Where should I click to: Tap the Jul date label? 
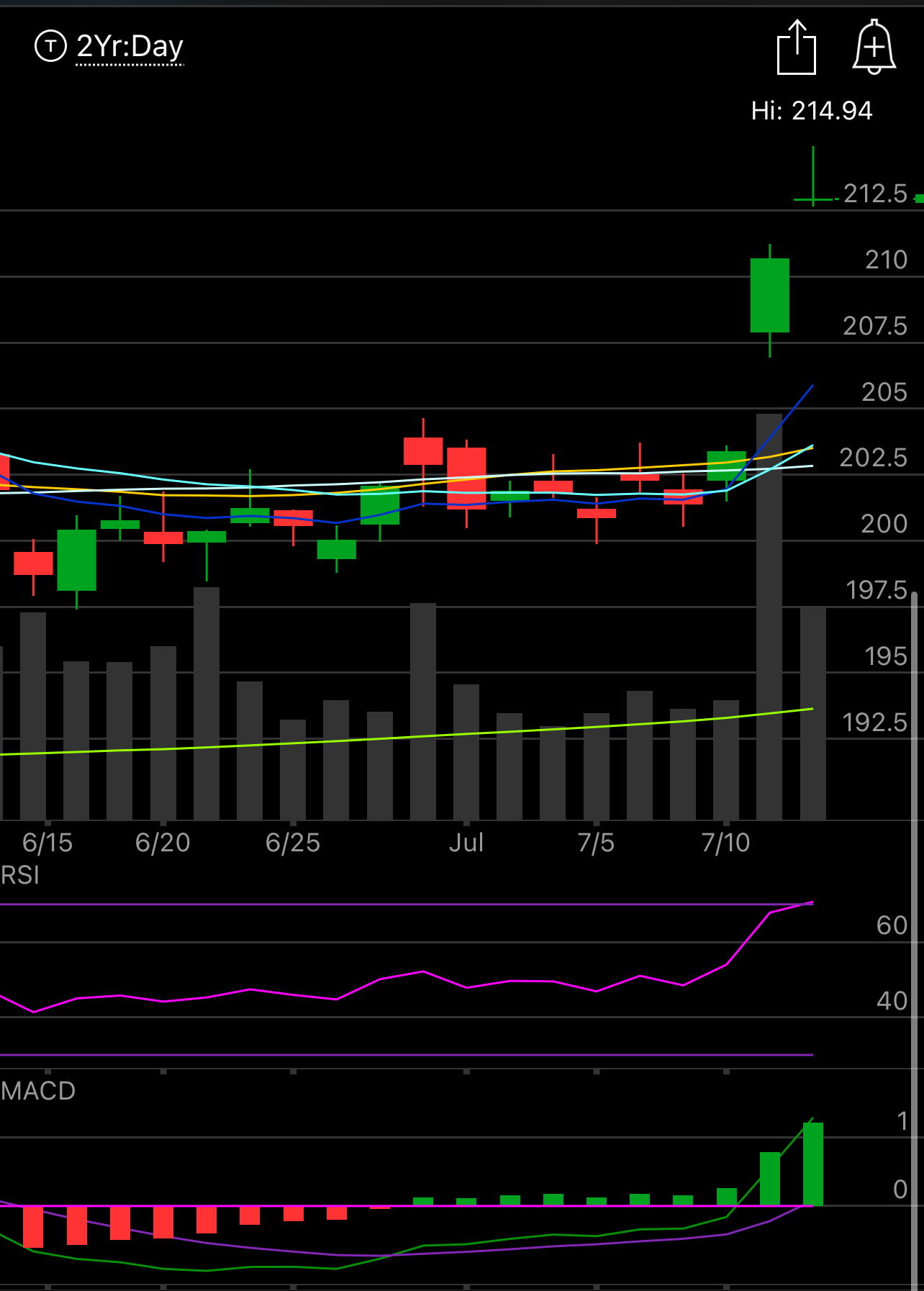pos(466,843)
